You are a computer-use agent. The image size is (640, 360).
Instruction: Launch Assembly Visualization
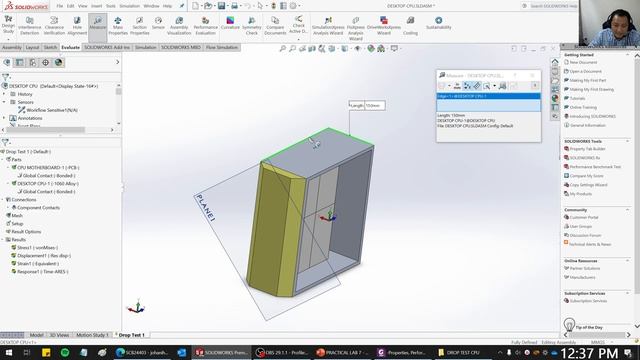click(179, 26)
